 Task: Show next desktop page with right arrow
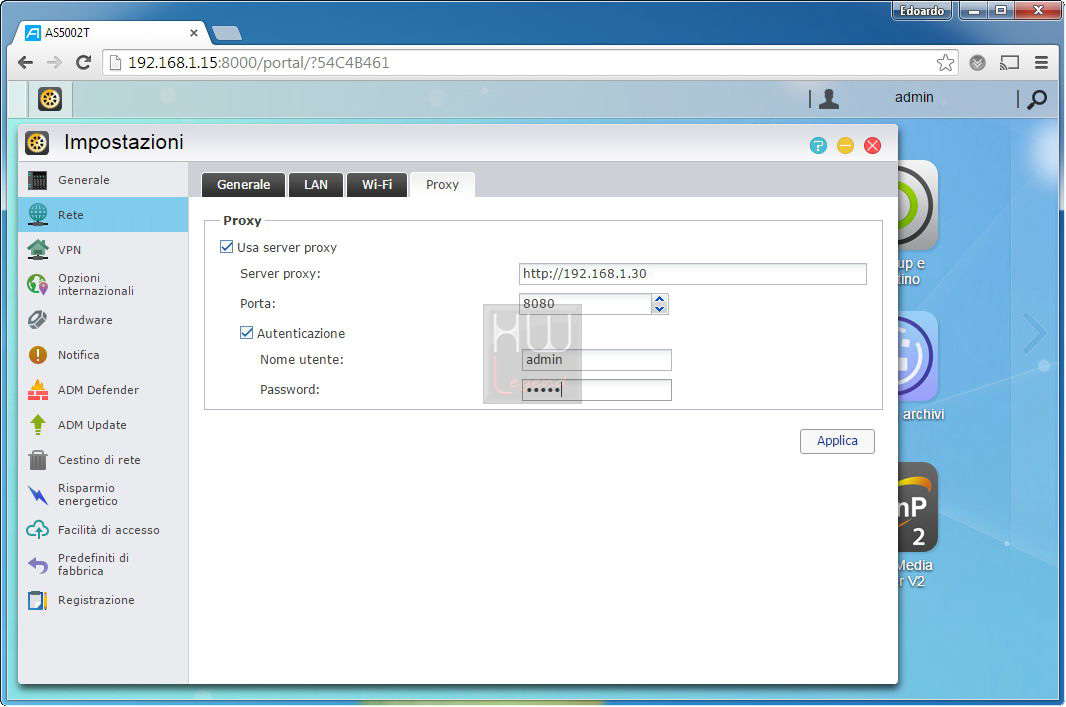pyautogui.click(x=1035, y=333)
